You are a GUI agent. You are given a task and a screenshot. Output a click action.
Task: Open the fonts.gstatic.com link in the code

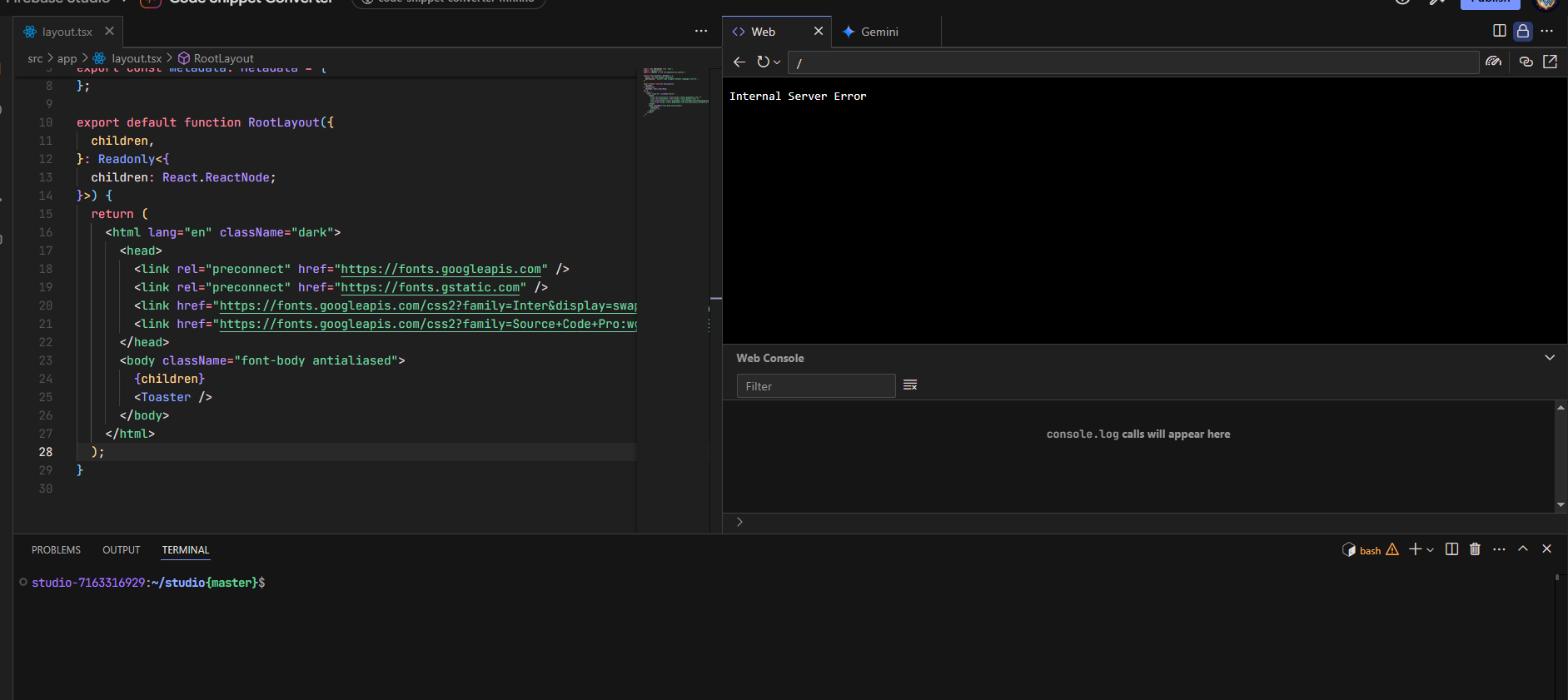point(431,288)
